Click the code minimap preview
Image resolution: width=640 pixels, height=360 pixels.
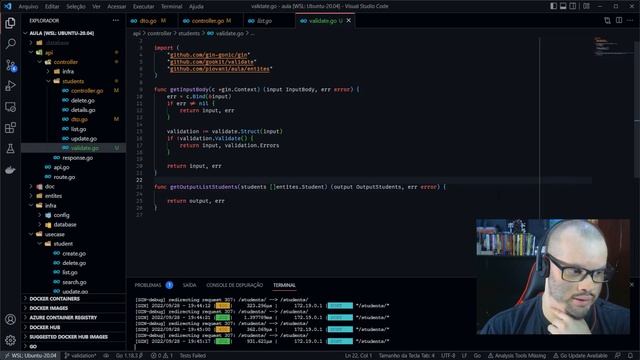tap(612, 46)
